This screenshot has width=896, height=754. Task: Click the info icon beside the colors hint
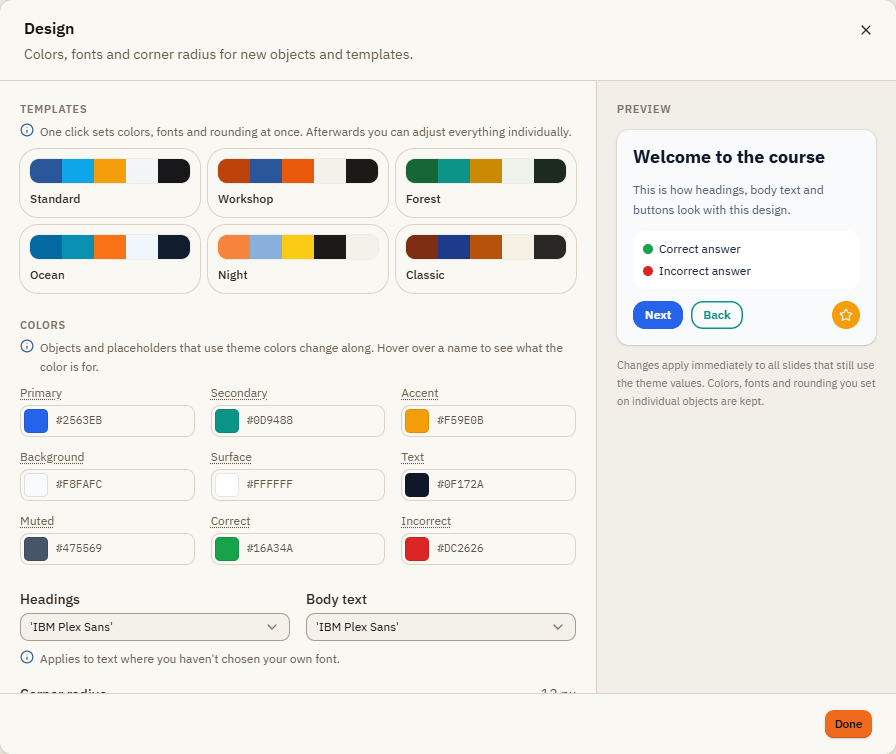pos(27,346)
